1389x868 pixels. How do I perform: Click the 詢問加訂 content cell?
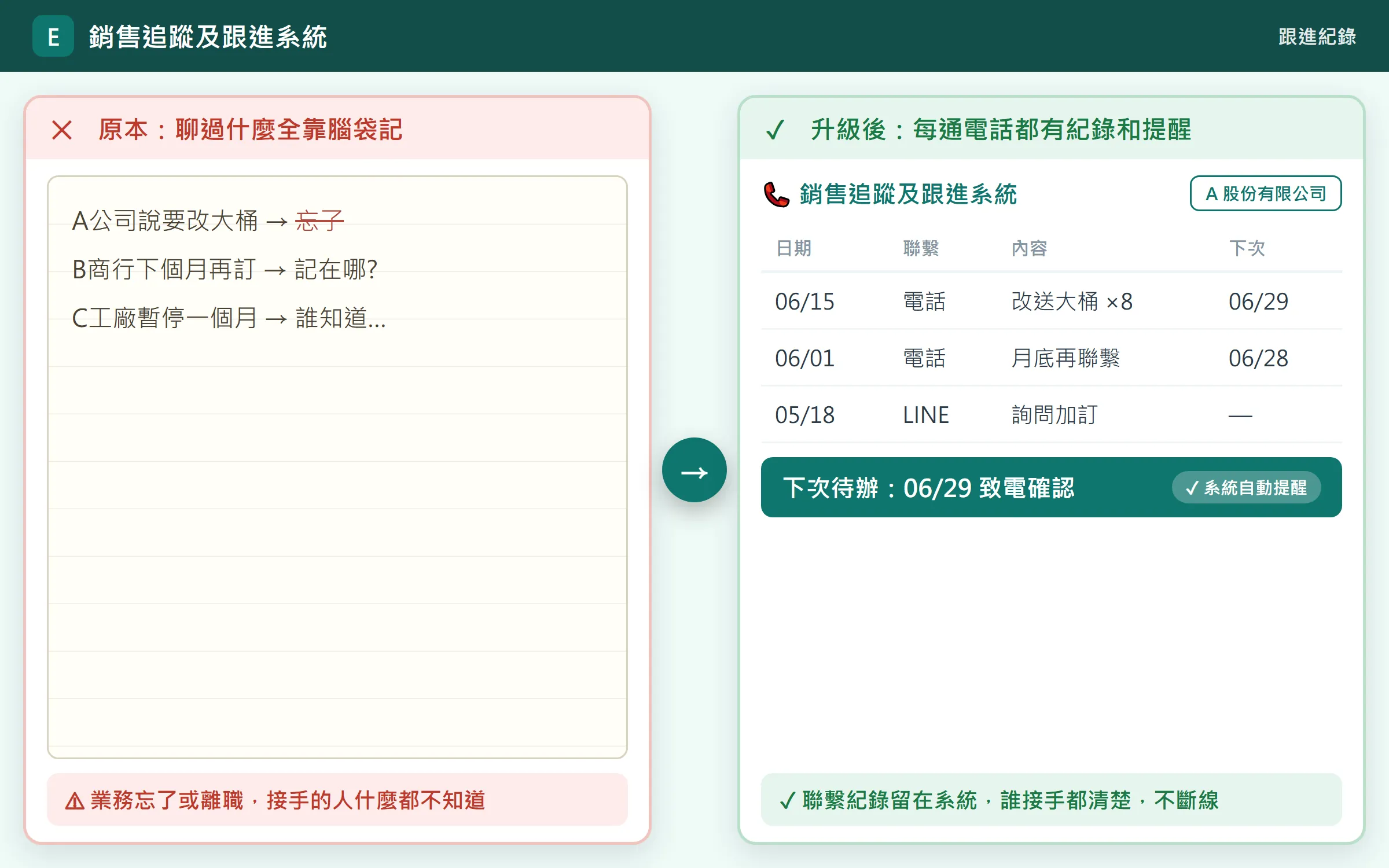[1054, 415]
